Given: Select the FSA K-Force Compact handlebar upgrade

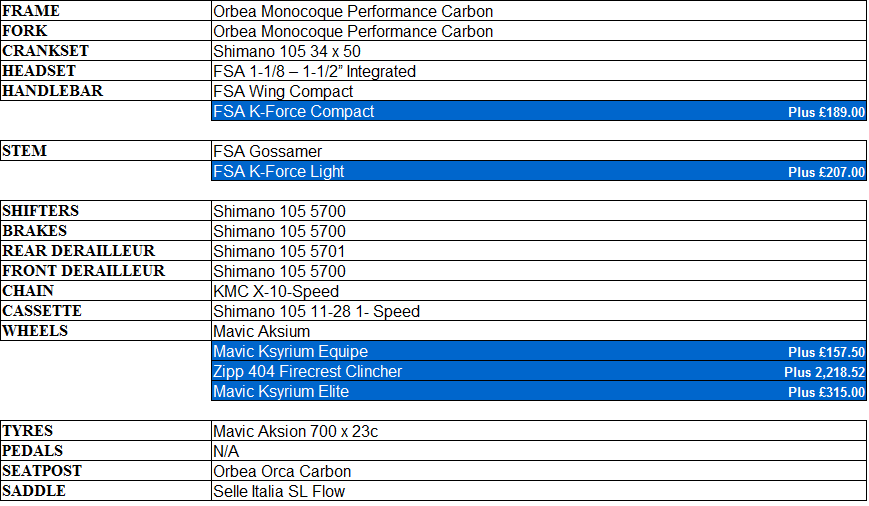Looking at the screenshot, I should [x=294, y=112].
